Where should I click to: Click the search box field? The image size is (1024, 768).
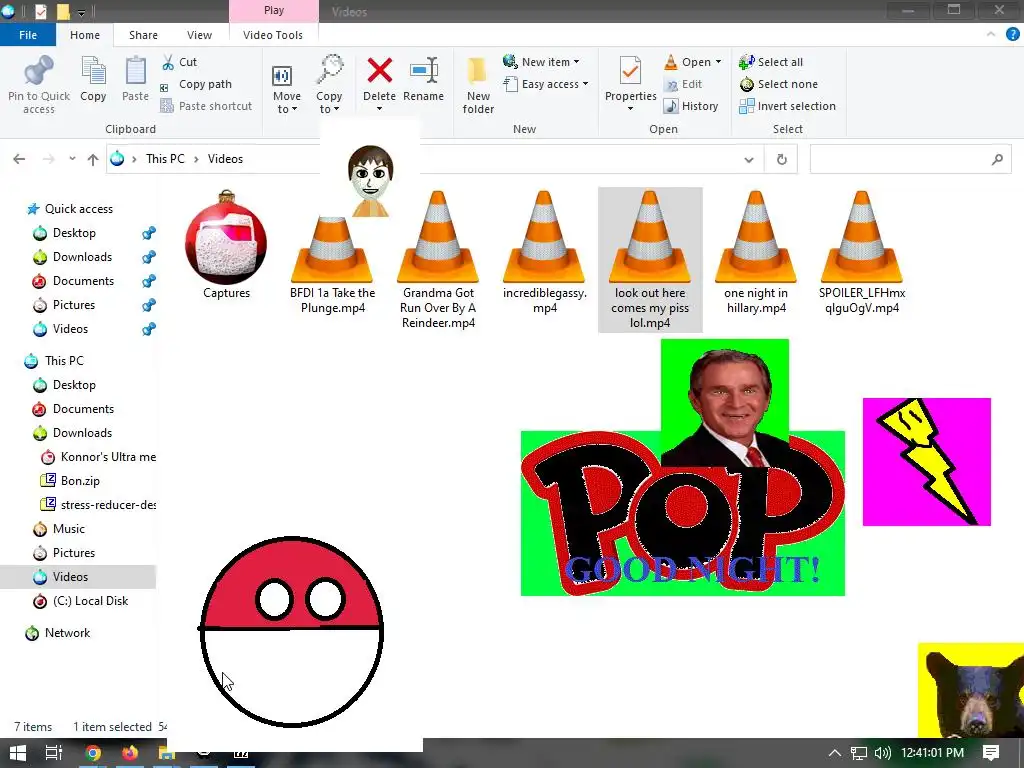point(910,159)
